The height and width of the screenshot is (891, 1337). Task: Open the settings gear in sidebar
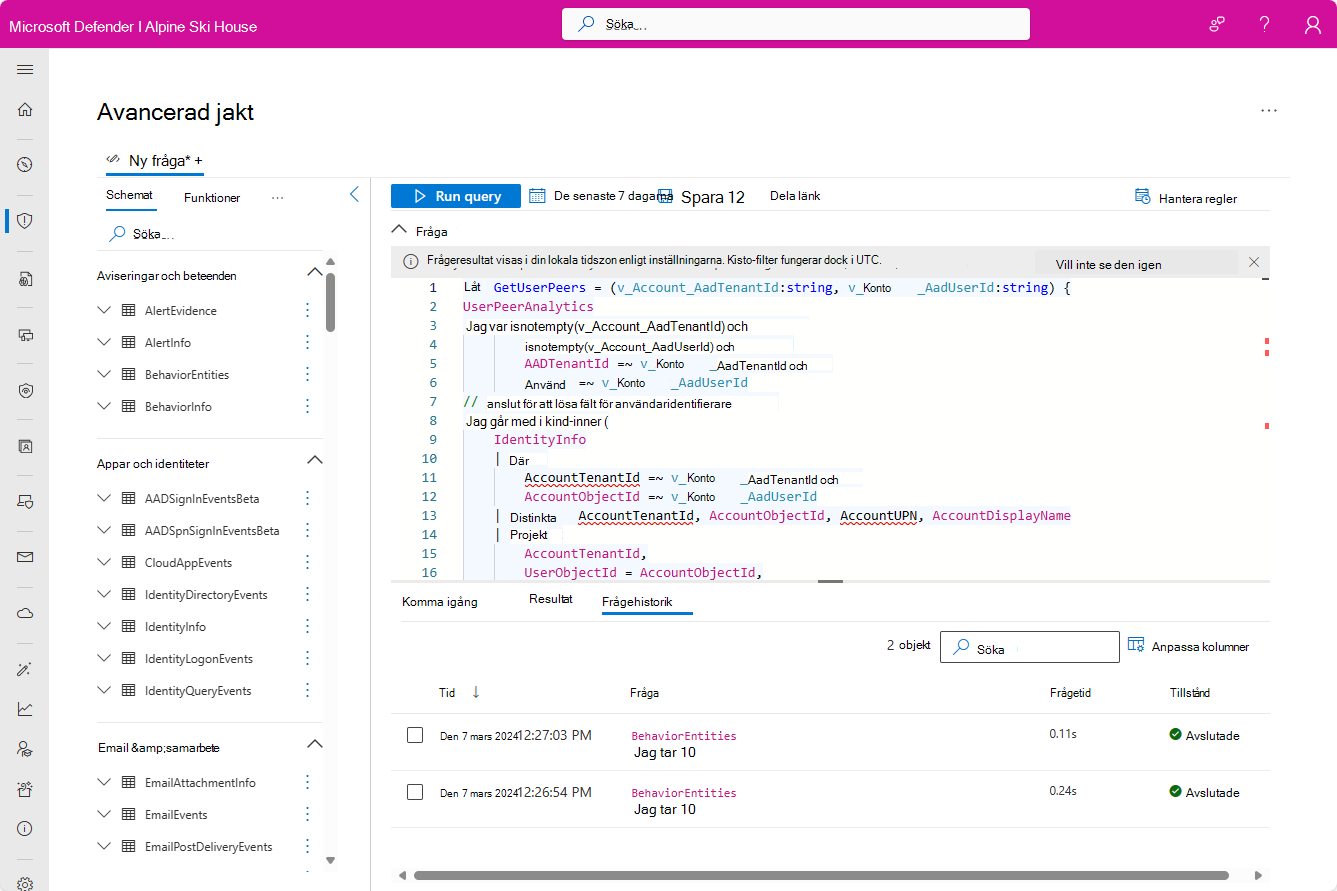(x=25, y=884)
